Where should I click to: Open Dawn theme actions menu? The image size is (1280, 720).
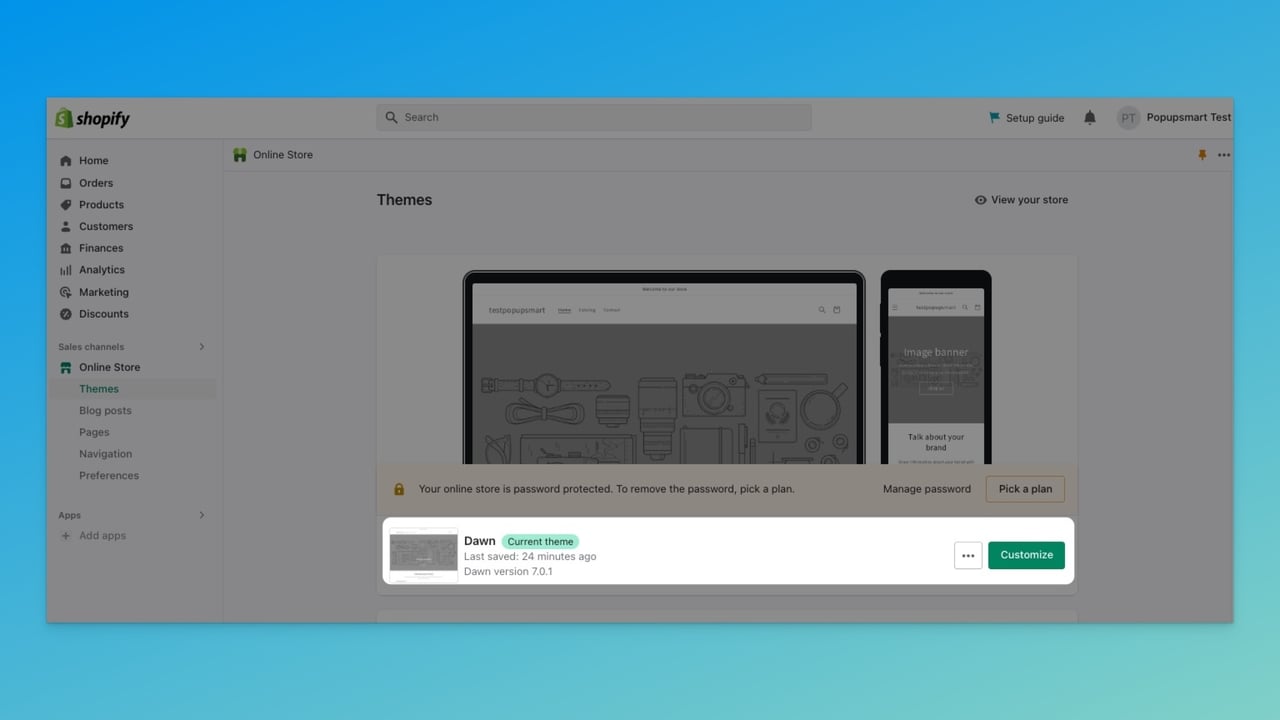pyautogui.click(x=968, y=555)
